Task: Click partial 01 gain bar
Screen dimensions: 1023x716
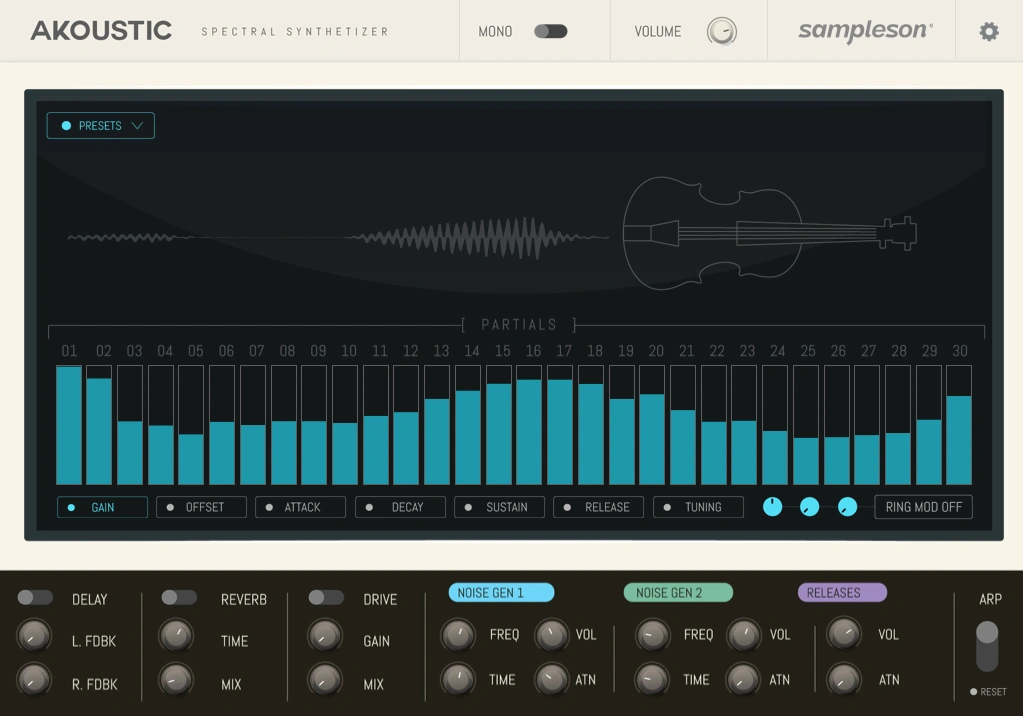Action: (69, 425)
